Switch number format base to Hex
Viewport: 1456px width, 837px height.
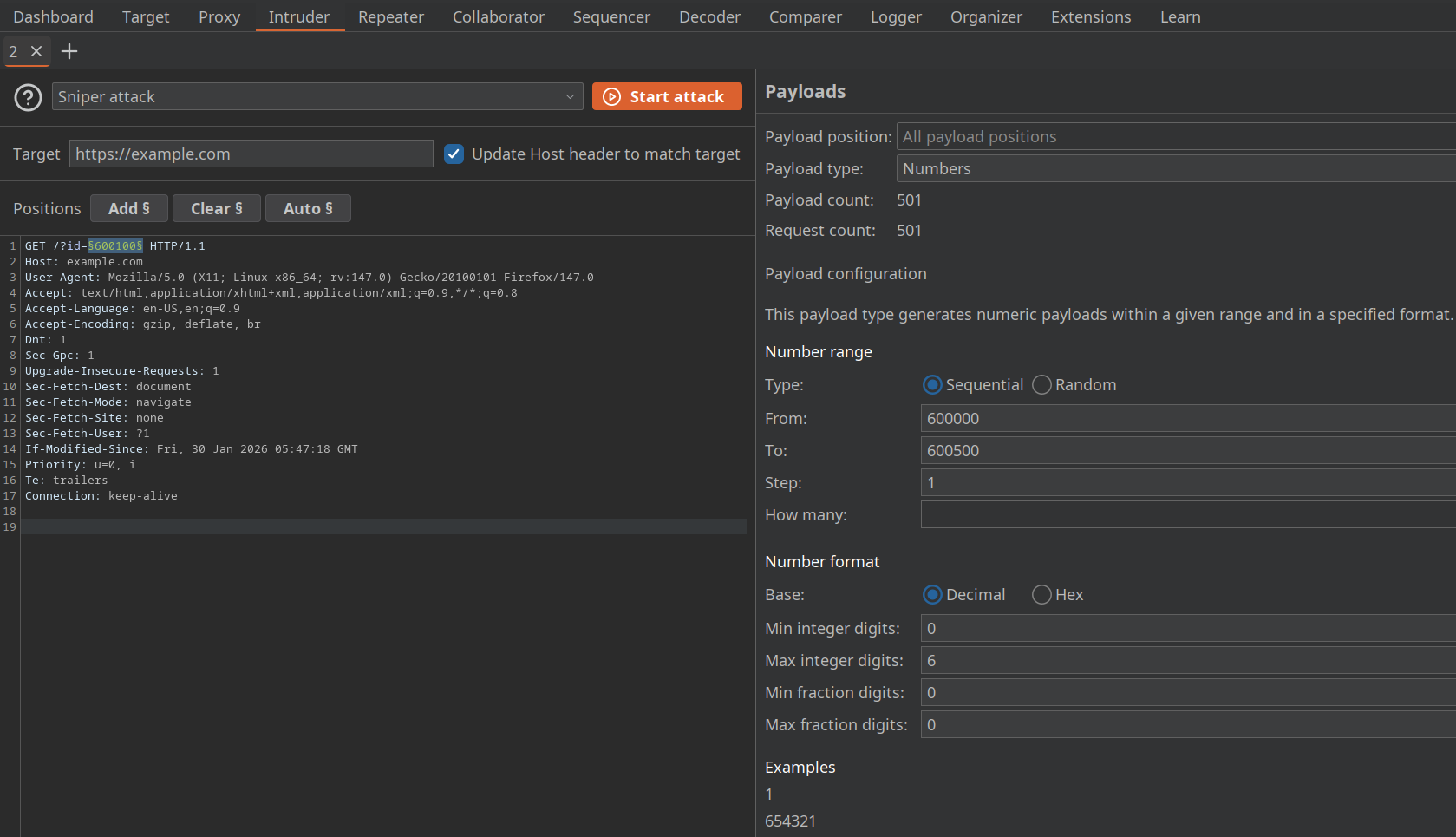tap(1041, 594)
